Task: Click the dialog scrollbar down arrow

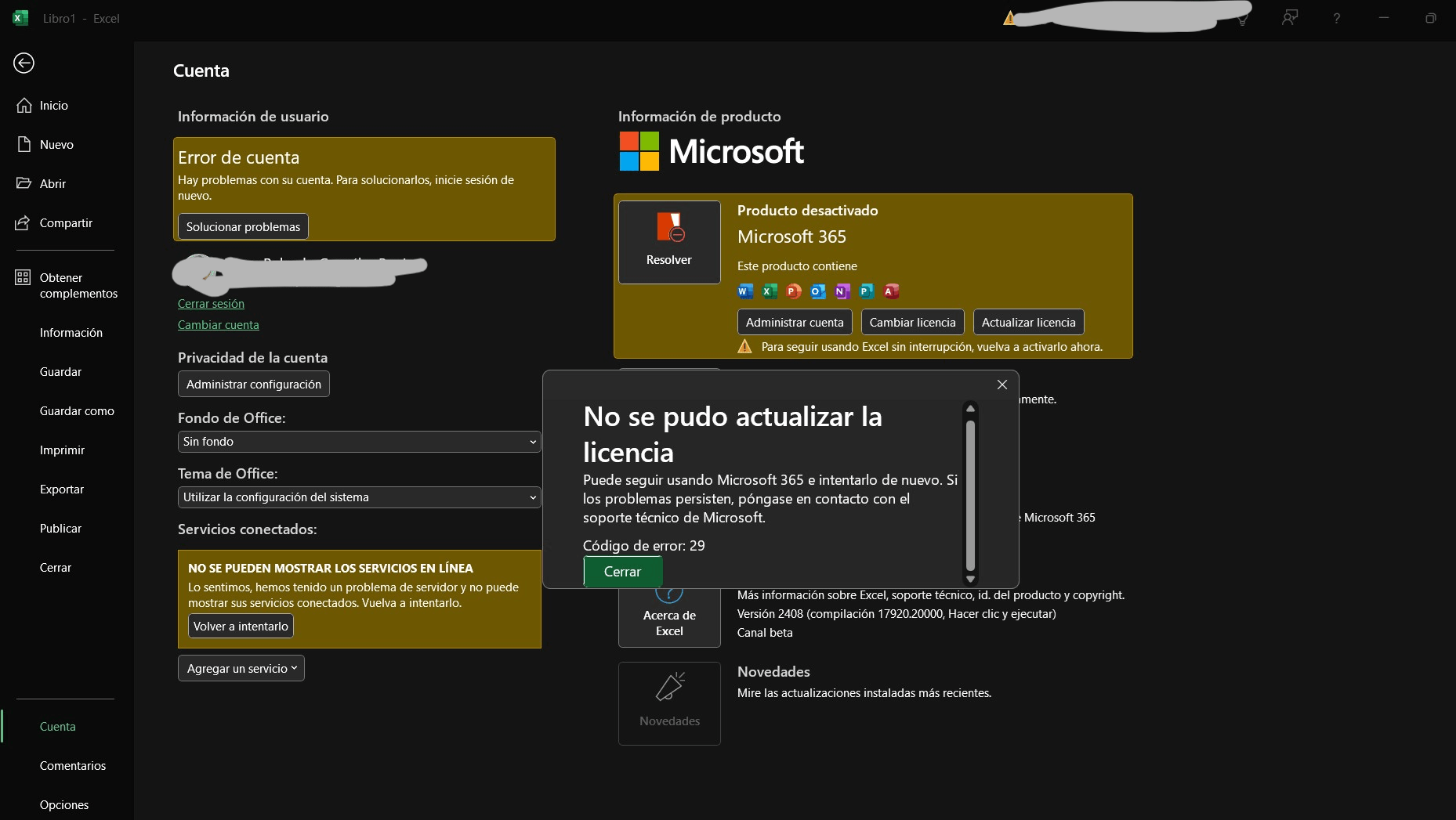Action: 970,579
